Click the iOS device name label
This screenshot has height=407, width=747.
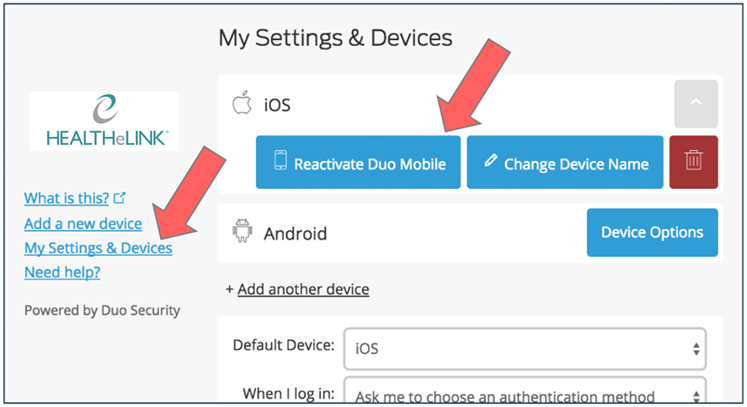[x=277, y=105]
